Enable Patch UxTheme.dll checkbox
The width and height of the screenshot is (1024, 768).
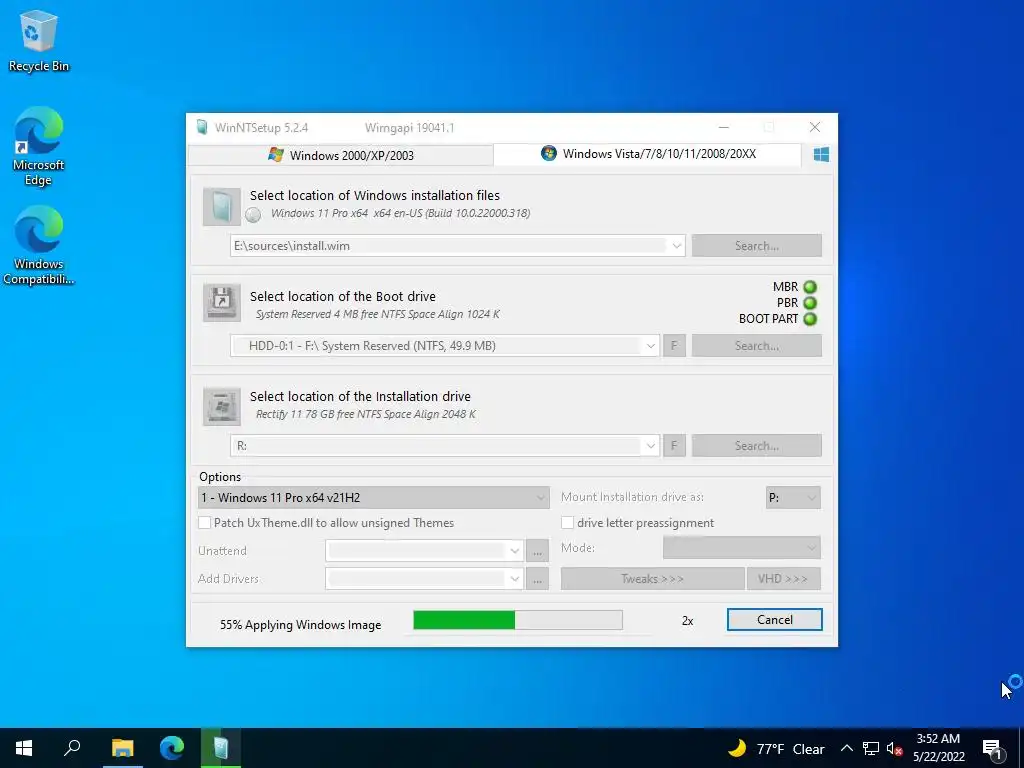pos(204,522)
